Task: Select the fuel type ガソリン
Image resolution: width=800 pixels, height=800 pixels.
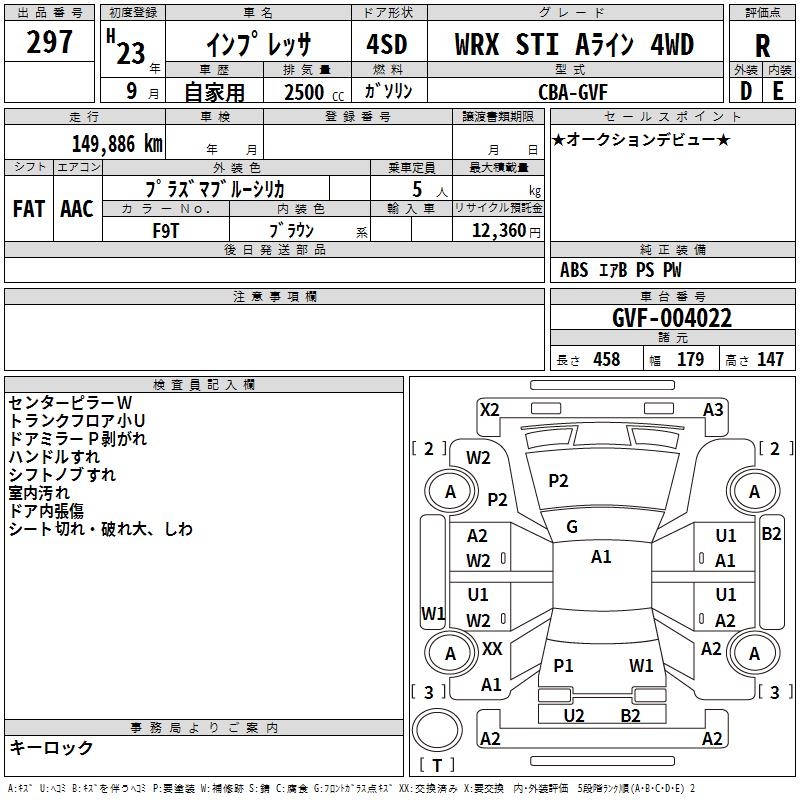Action: coord(388,91)
